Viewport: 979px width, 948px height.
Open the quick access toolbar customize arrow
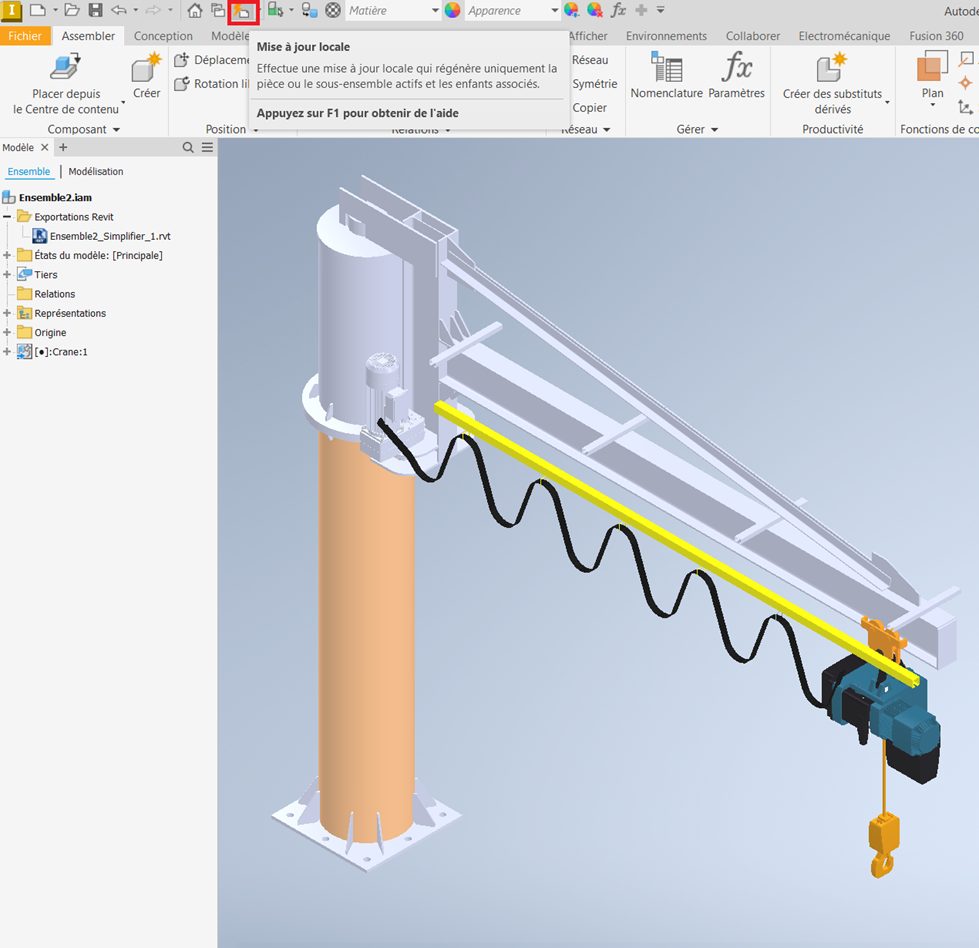(x=661, y=10)
